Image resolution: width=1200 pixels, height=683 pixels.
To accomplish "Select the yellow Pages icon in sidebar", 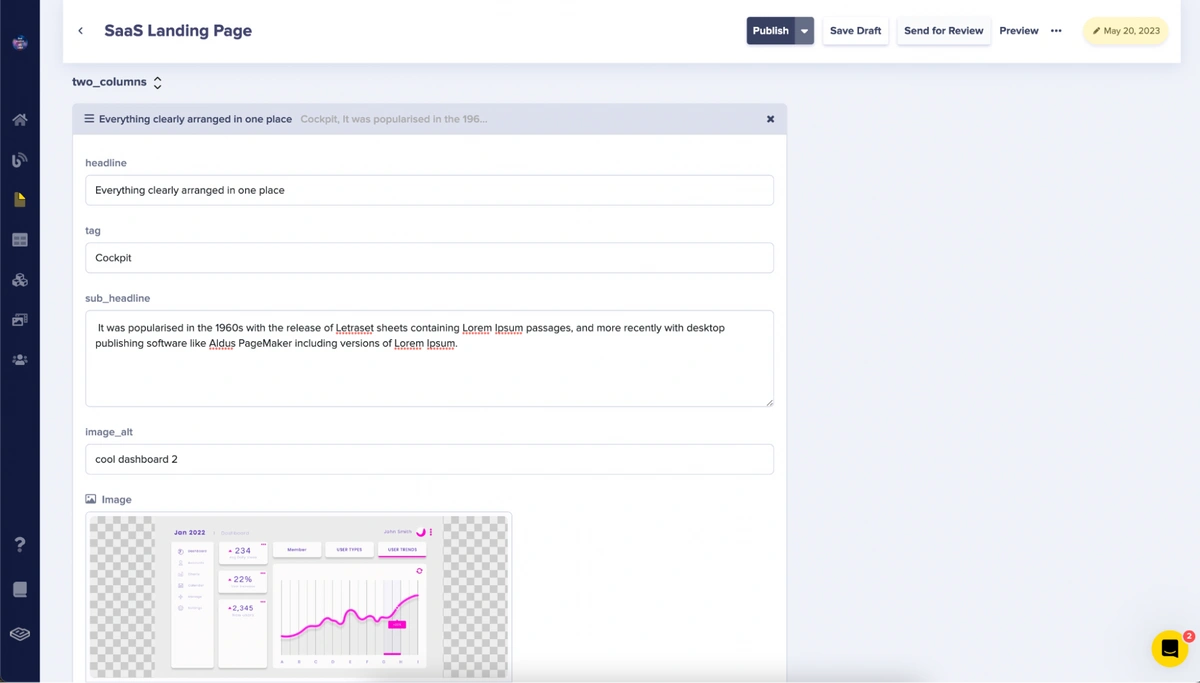I will 19,200.
